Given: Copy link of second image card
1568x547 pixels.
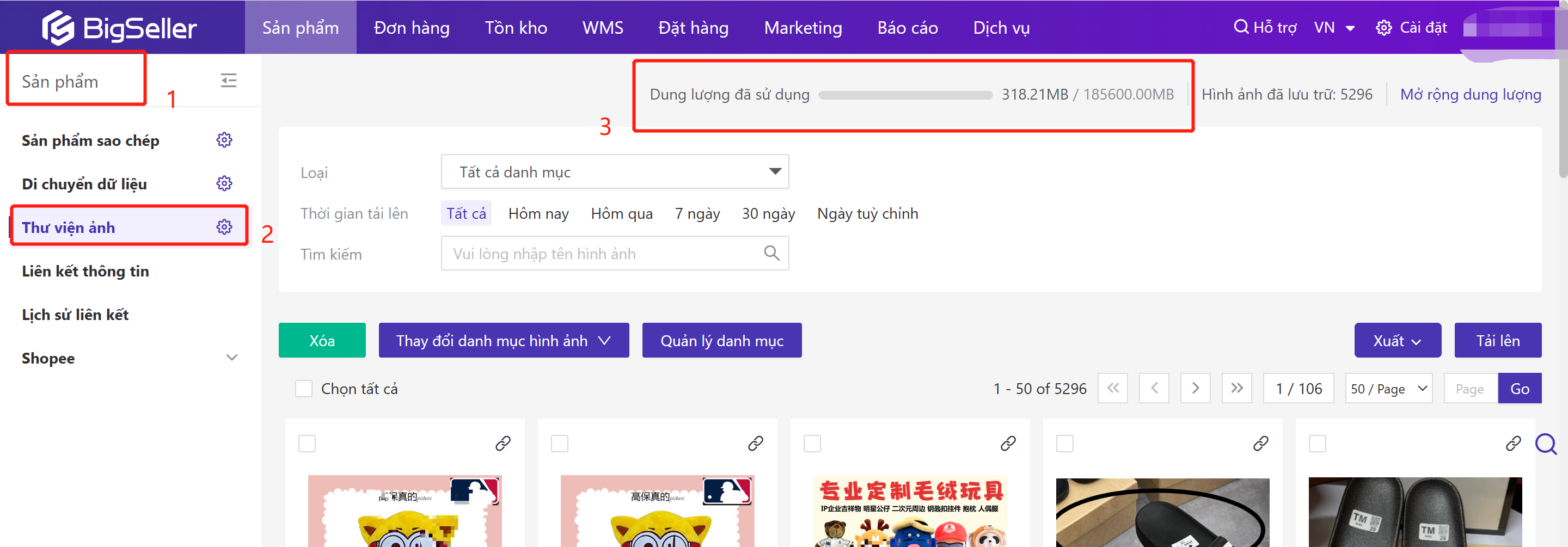Looking at the screenshot, I should (x=755, y=443).
